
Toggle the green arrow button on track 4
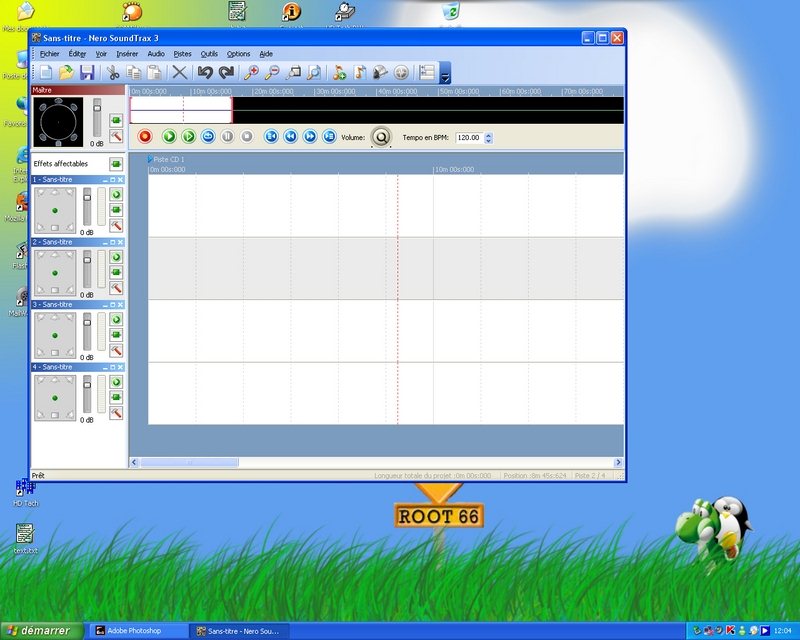116,382
